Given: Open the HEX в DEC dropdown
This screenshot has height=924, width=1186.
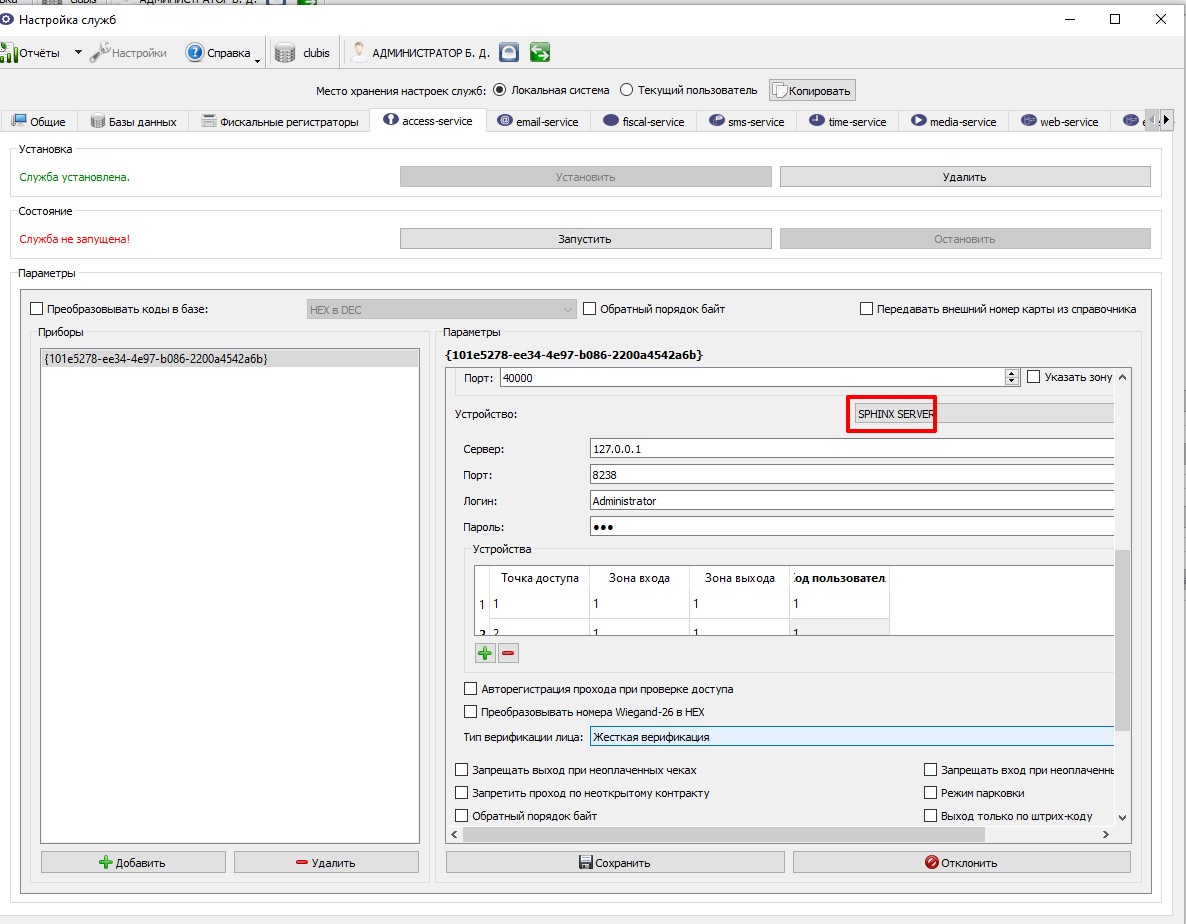Looking at the screenshot, I should pyautogui.click(x=442, y=309).
